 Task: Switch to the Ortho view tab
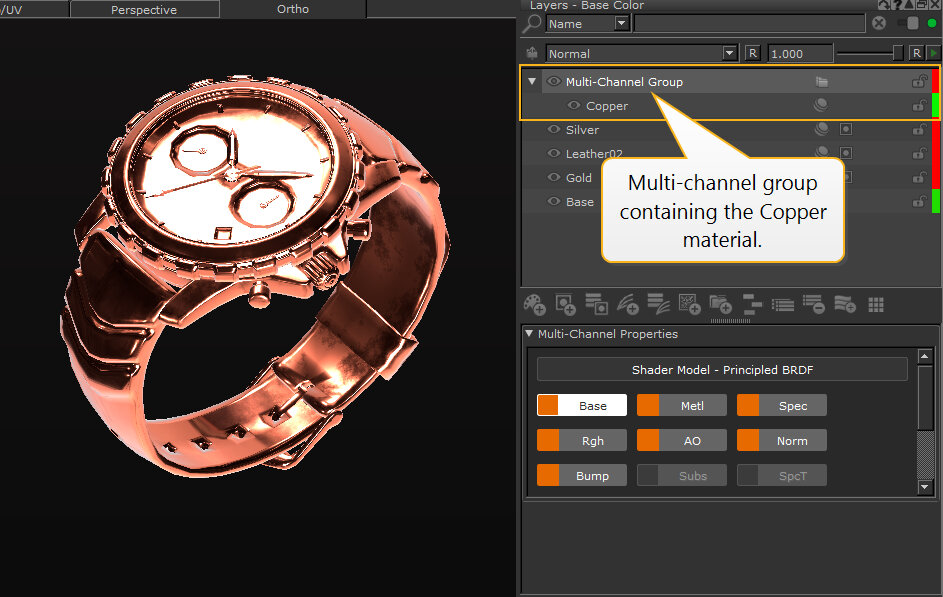[292, 9]
